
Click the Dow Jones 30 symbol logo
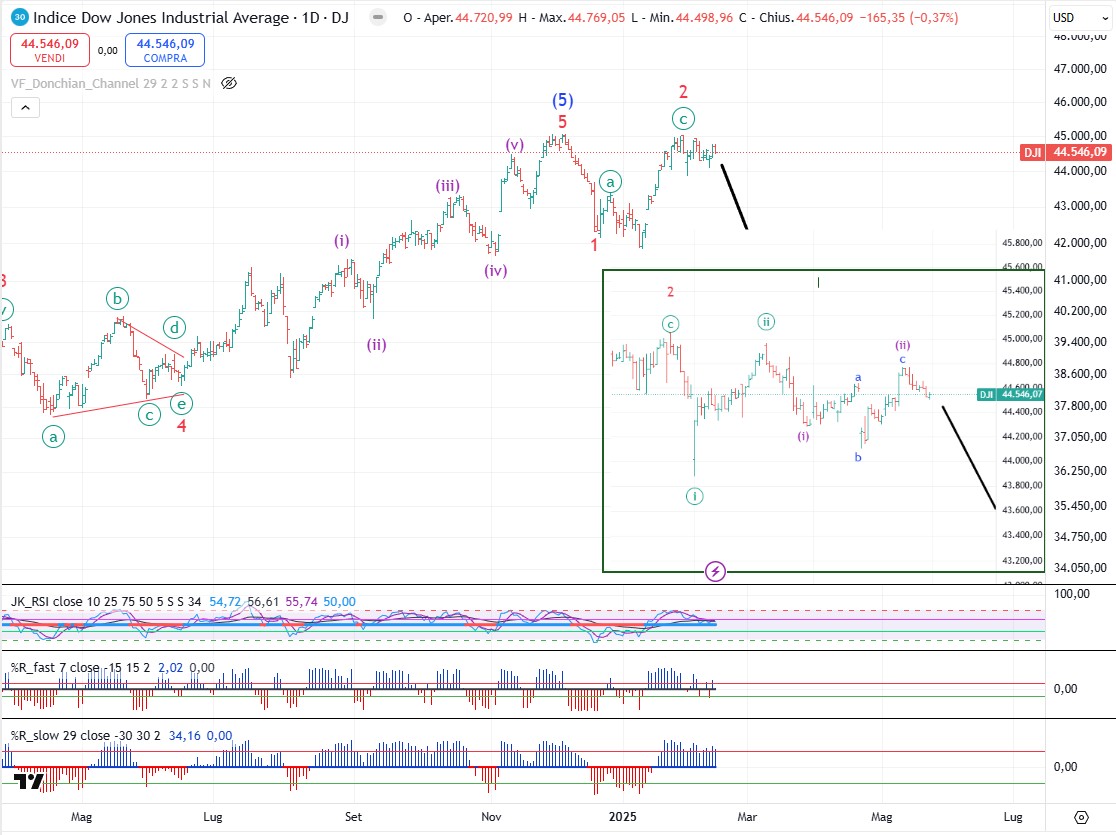(20, 17)
